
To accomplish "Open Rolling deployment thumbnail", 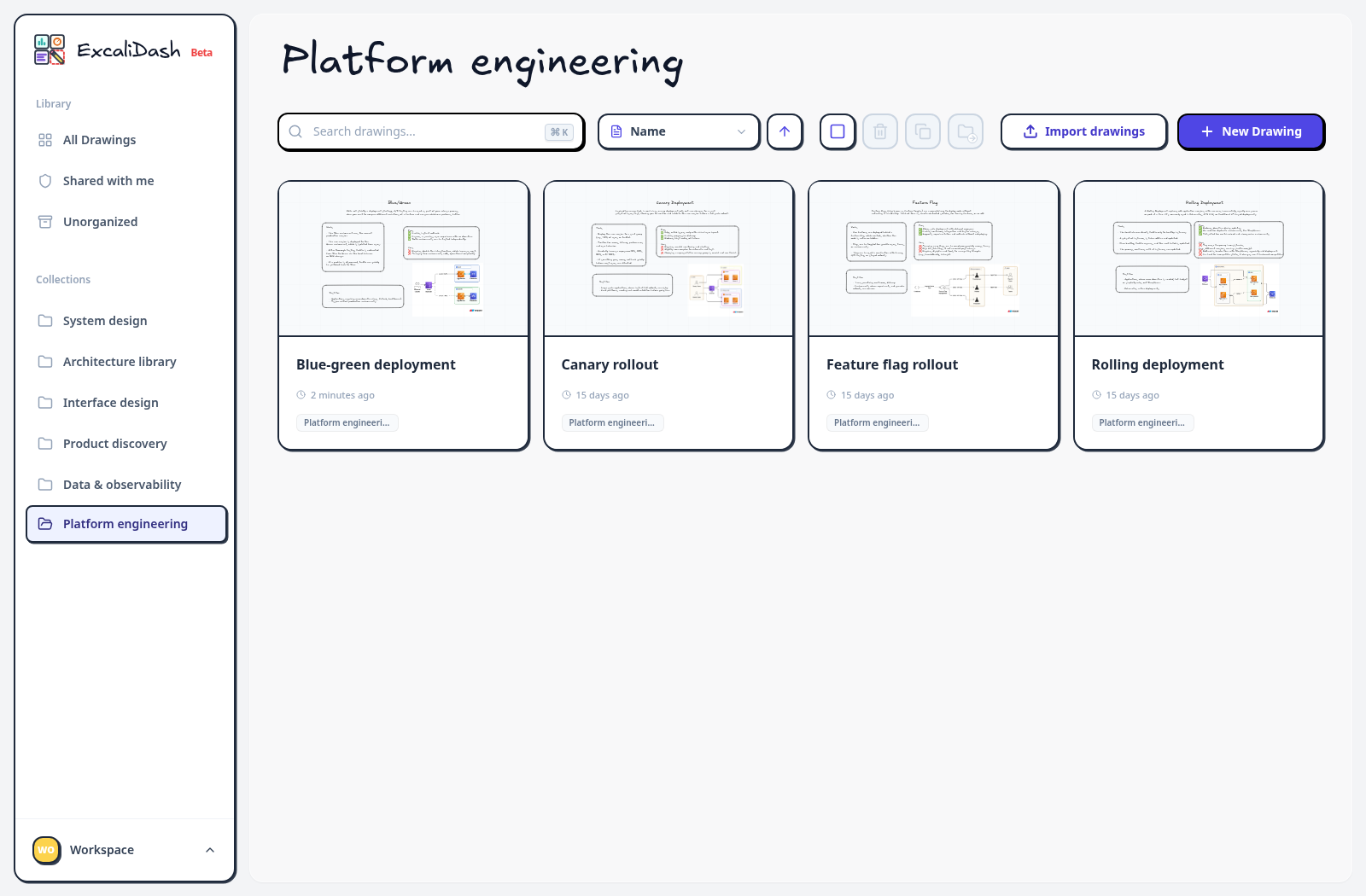I will (x=1199, y=259).
